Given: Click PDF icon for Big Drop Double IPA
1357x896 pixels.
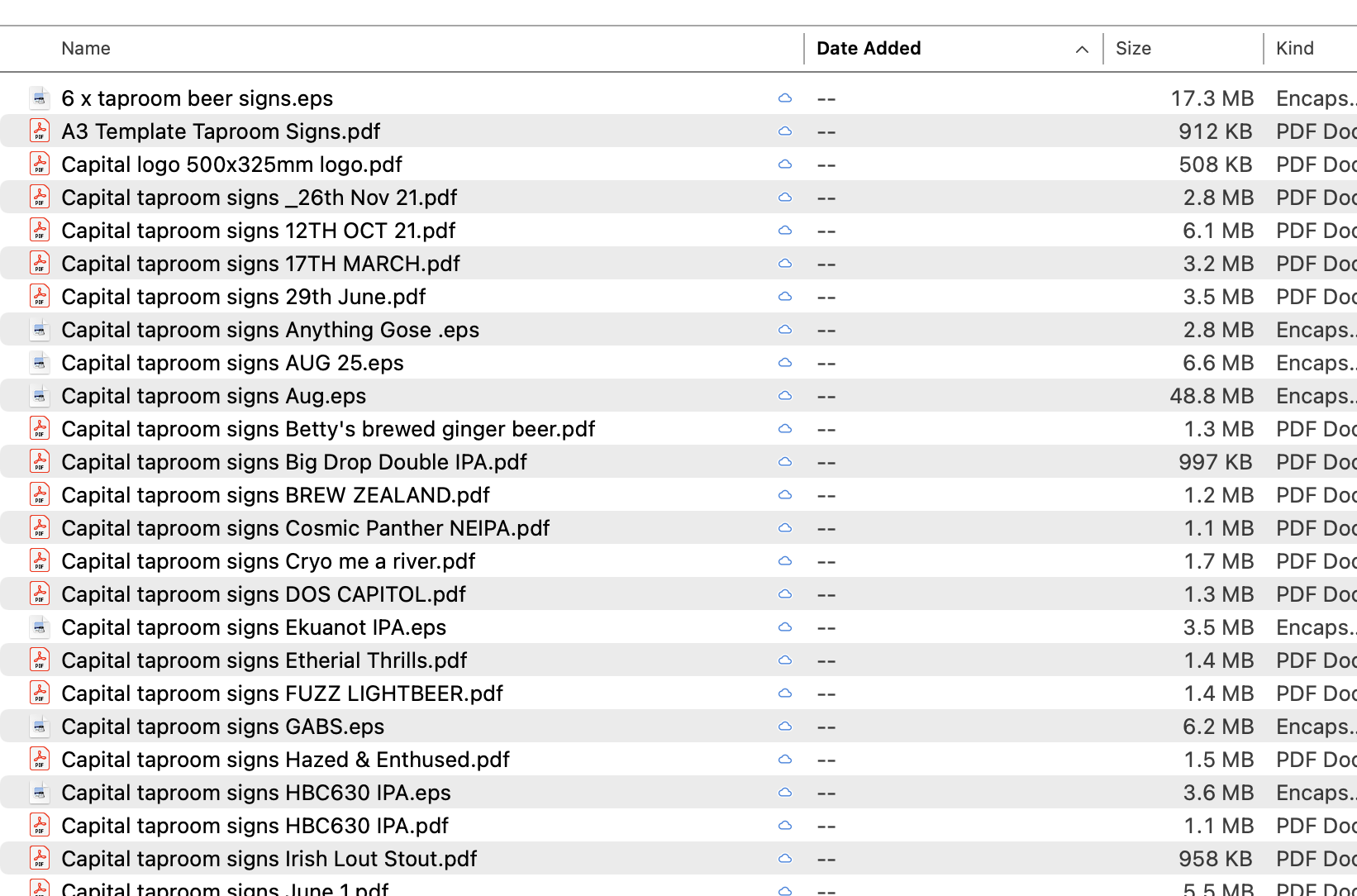Looking at the screenshot, I should coord(40,462).
